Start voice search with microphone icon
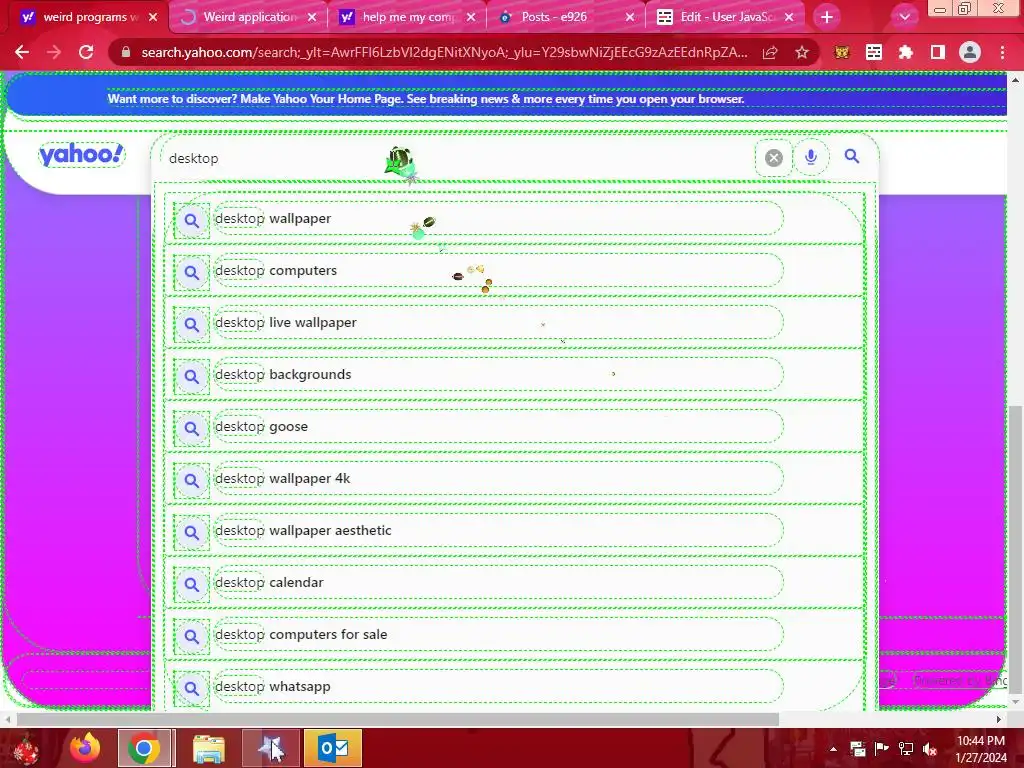Screen dimensions: 1024x768 coord(810,157)
